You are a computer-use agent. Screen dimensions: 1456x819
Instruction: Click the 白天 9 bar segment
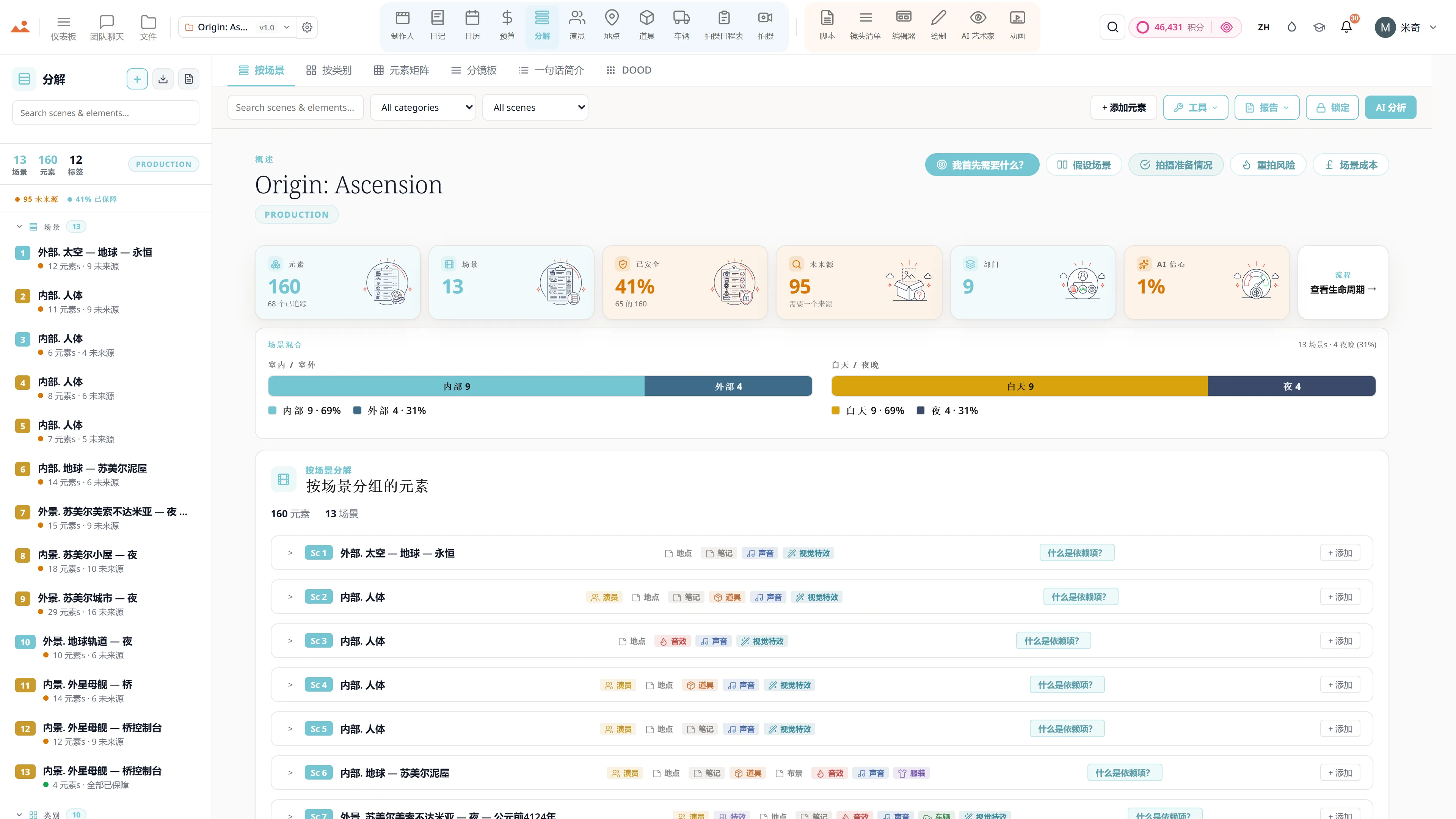1019,387
